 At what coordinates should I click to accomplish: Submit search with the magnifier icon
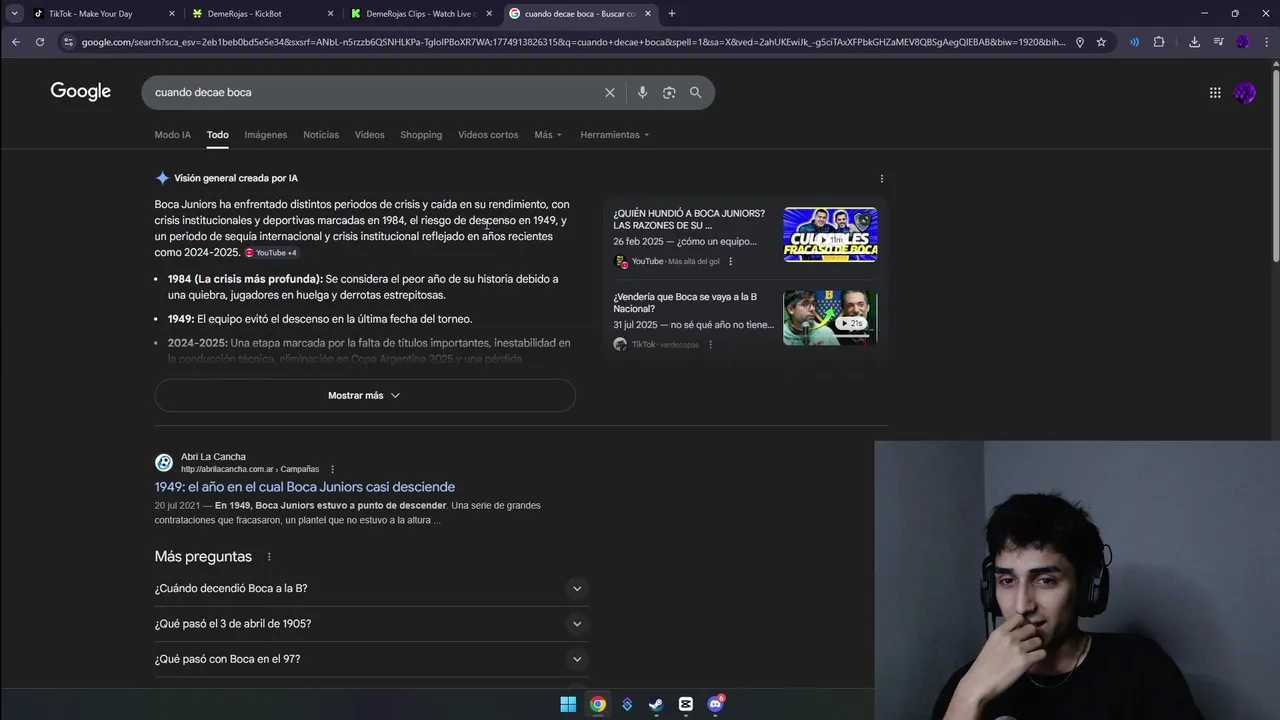point(696,92)
